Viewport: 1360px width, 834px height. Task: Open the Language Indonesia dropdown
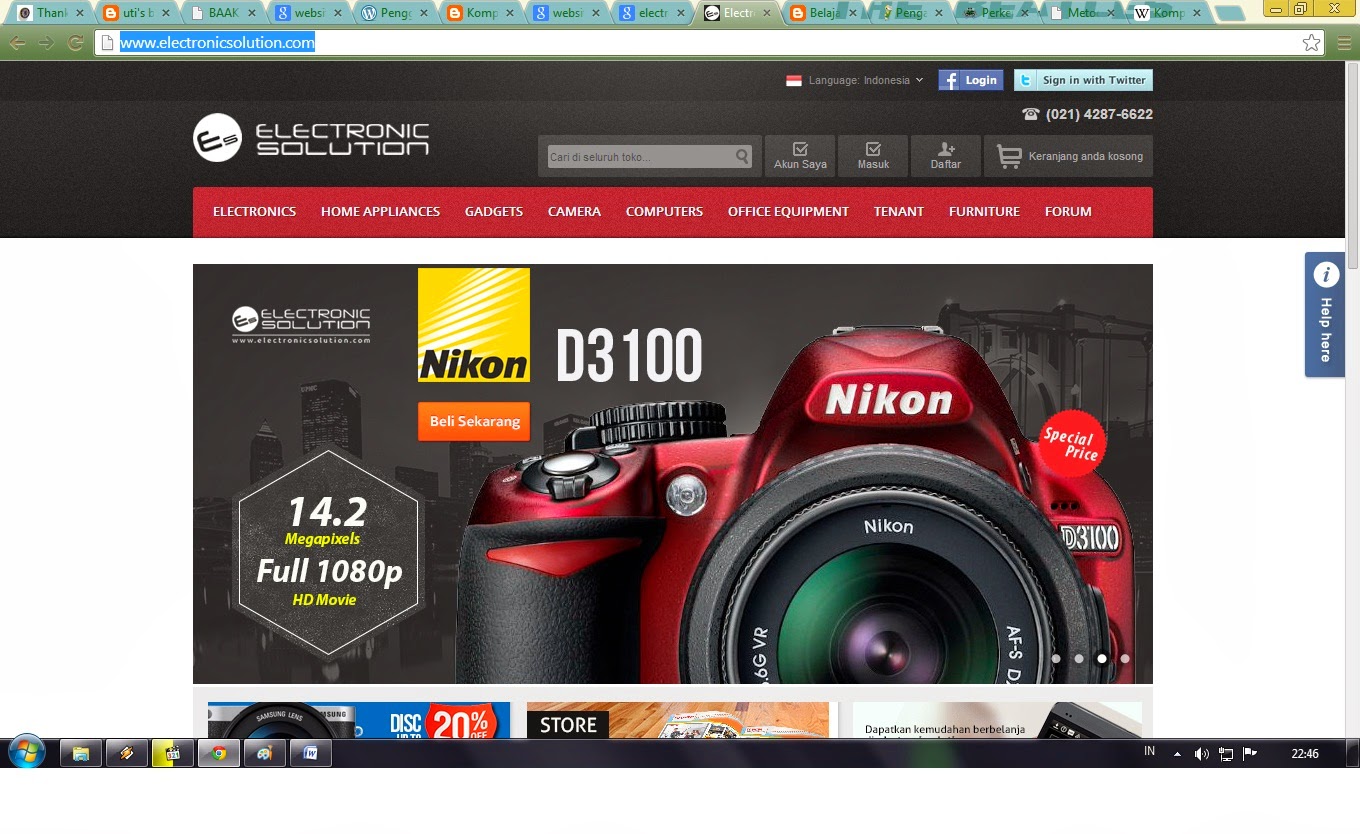[x=866, y=80]
